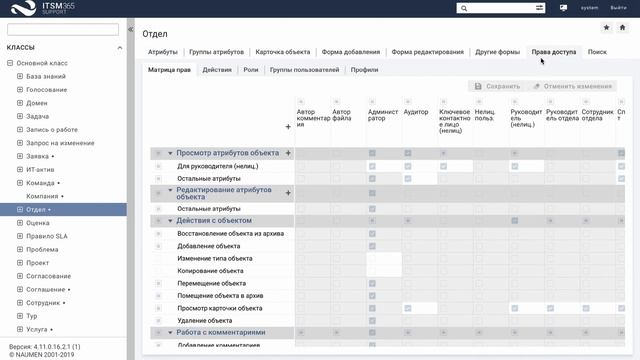Click row icon left of Перемещение объекта

pos(158,283)
